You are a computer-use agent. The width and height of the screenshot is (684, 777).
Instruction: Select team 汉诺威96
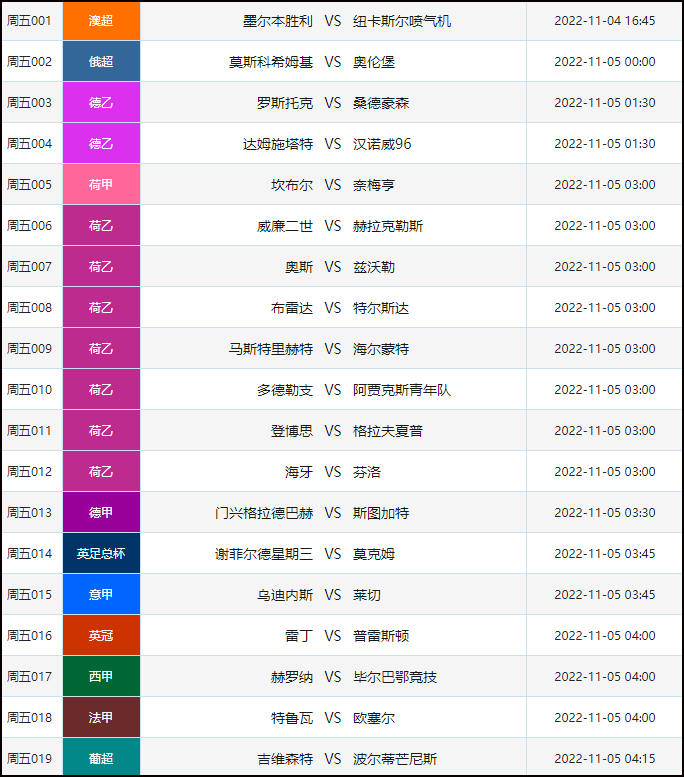click(x=382, y=144)
